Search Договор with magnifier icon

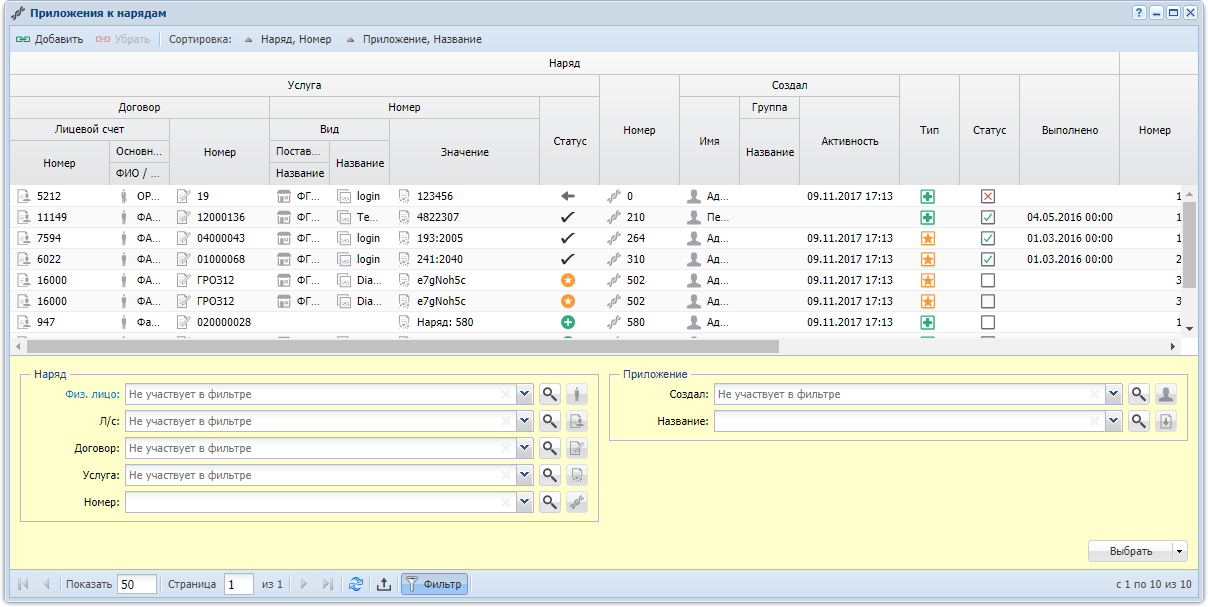point(549,448)
